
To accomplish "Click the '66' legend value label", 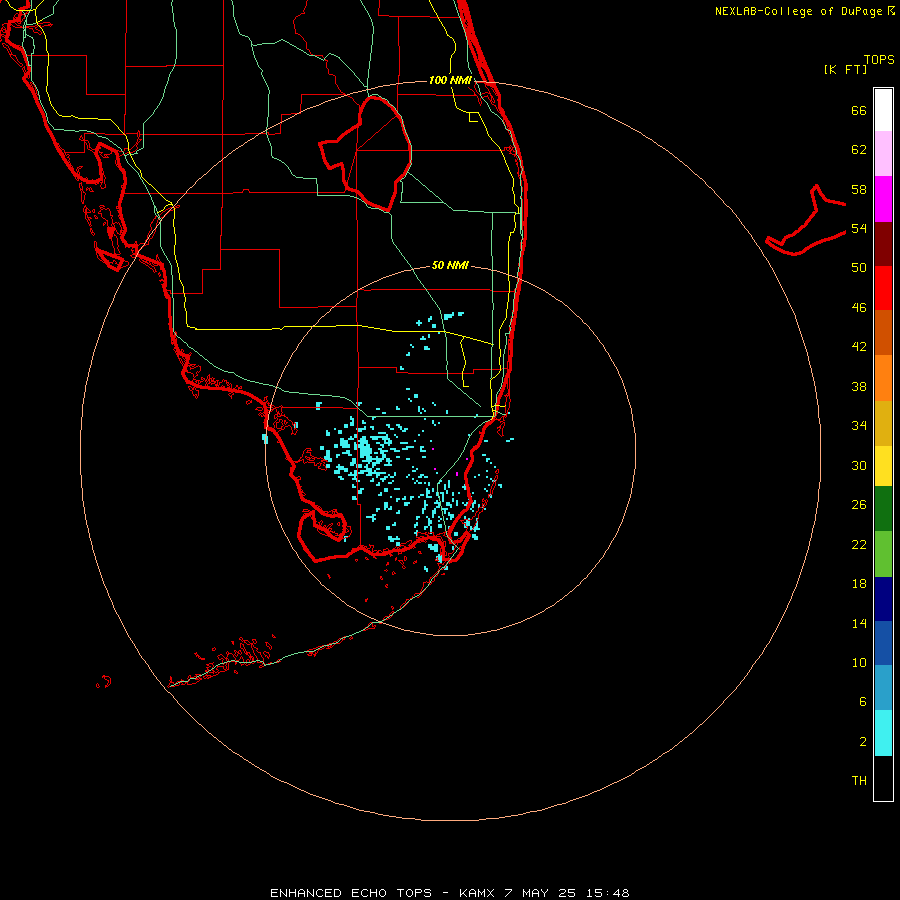I will [x=859, y=110].
